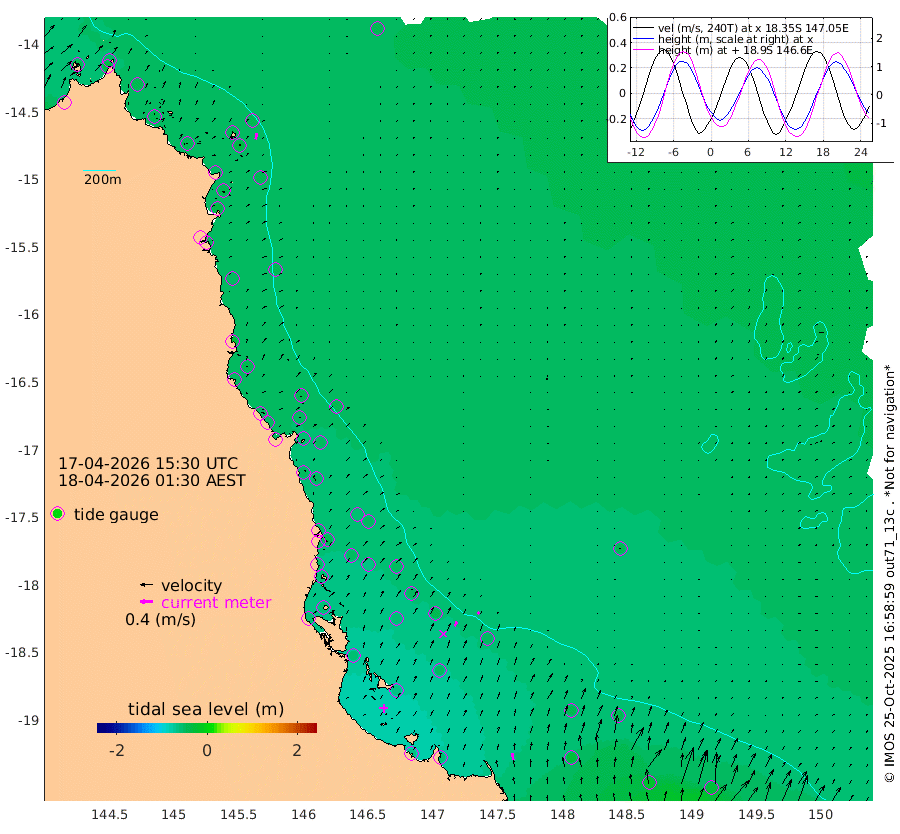The width and height of the screenshot is (900, 834).
Task: Click the inset x-axis '12' tick label
Action: pyautogui.click(x=785, y=152)
